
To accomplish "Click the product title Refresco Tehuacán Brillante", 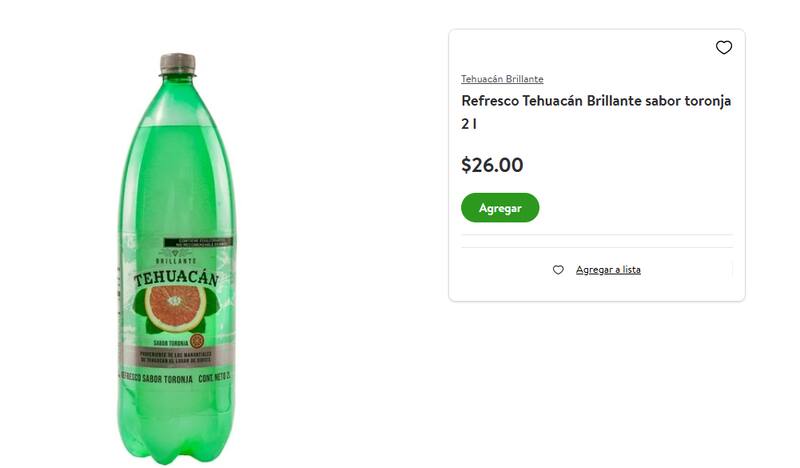I will pos(596,101).
